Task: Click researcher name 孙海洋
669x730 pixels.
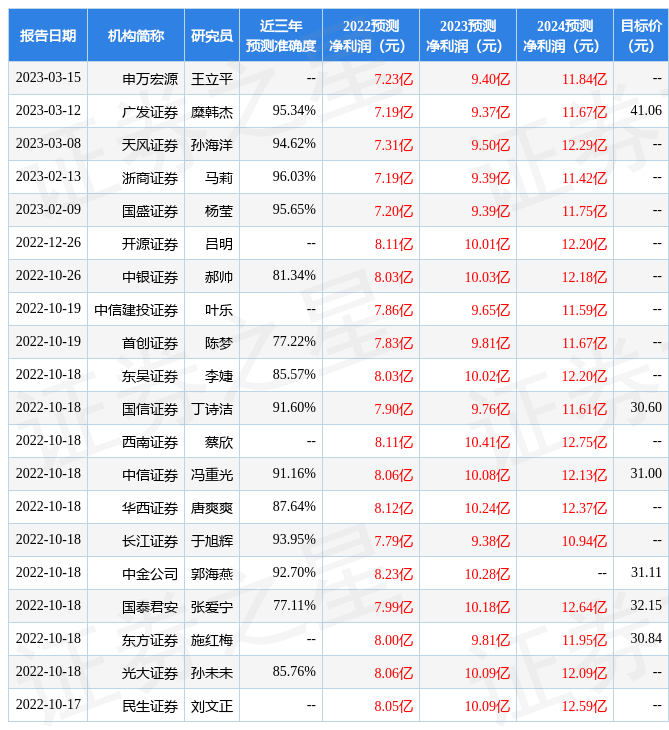Action: (212, 145)
